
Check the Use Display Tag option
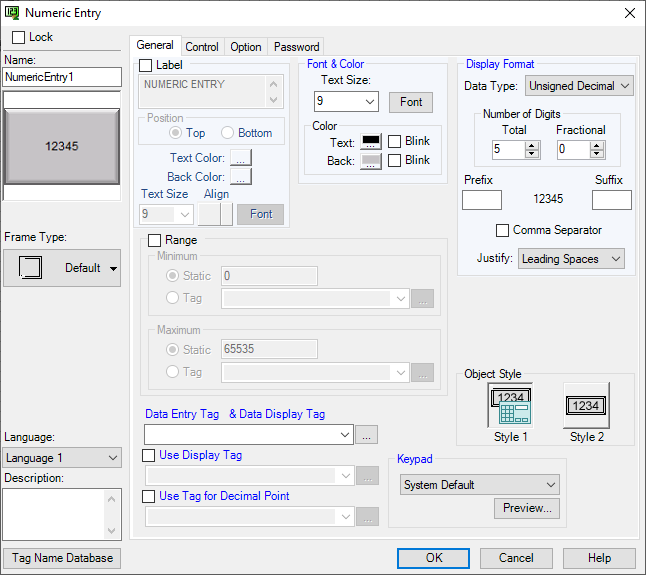149,456
